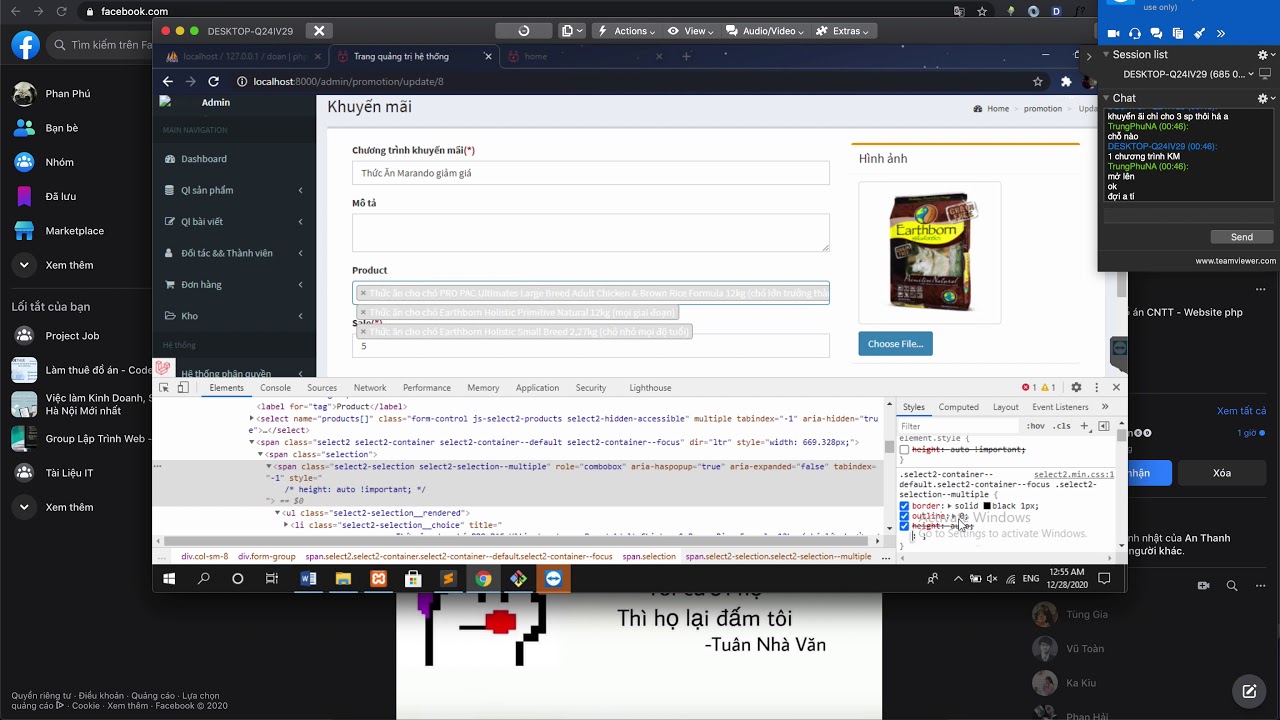Uncheck the outline 0 property
Screen dimensions: 1280x720
(x=904, y=516)
